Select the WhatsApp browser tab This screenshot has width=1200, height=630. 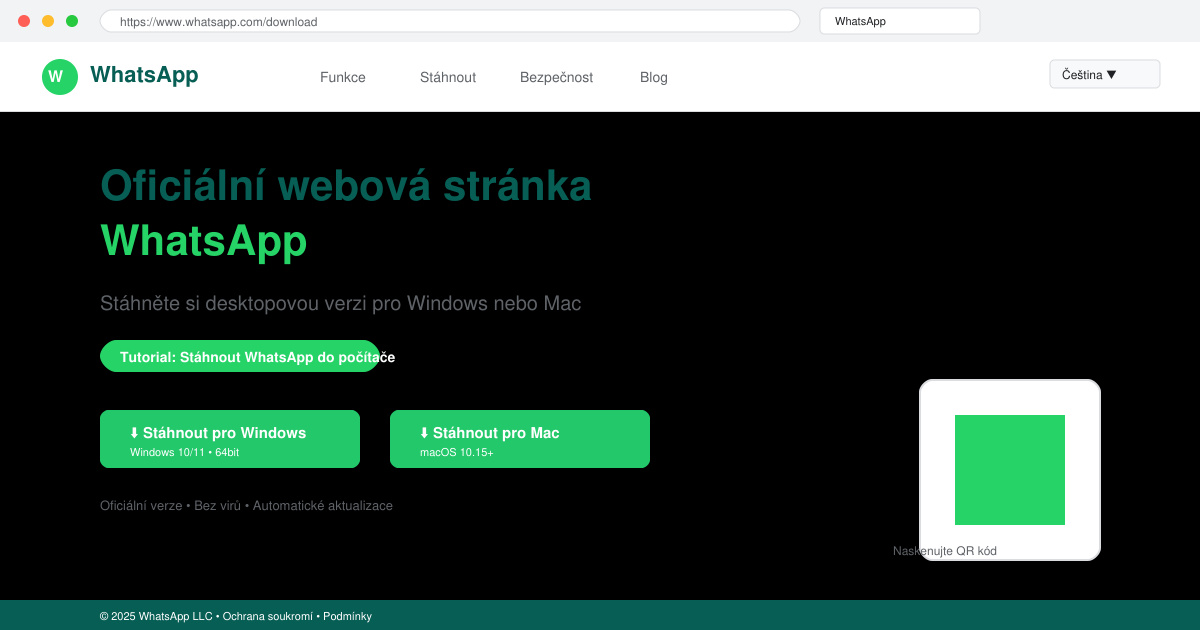pyautogui.click(x=900, y=21)
